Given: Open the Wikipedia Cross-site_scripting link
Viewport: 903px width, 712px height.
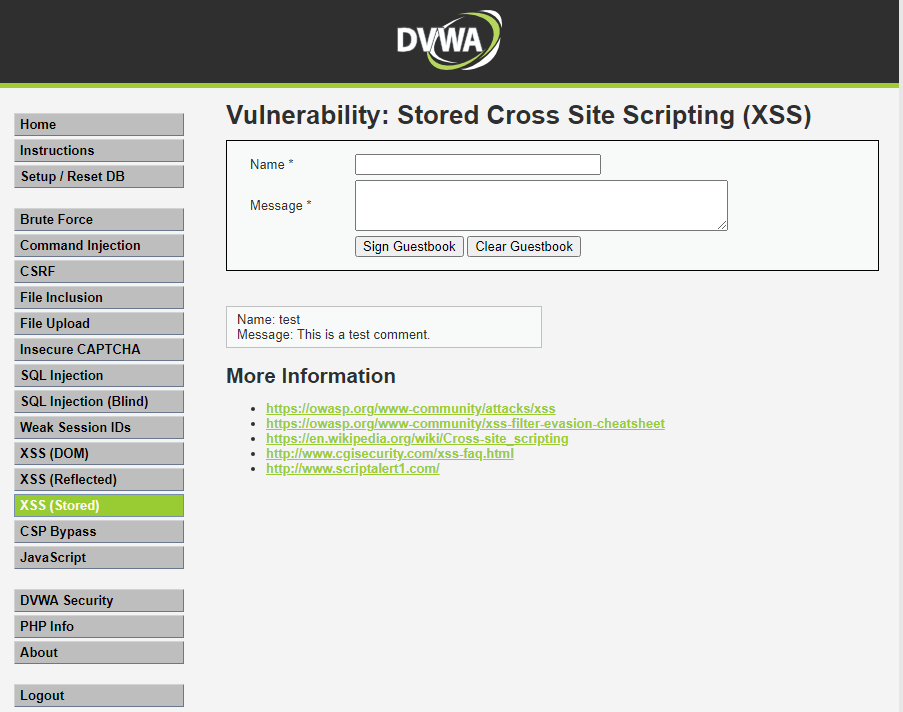Looking at the screenshot, I should click(417, 438).
